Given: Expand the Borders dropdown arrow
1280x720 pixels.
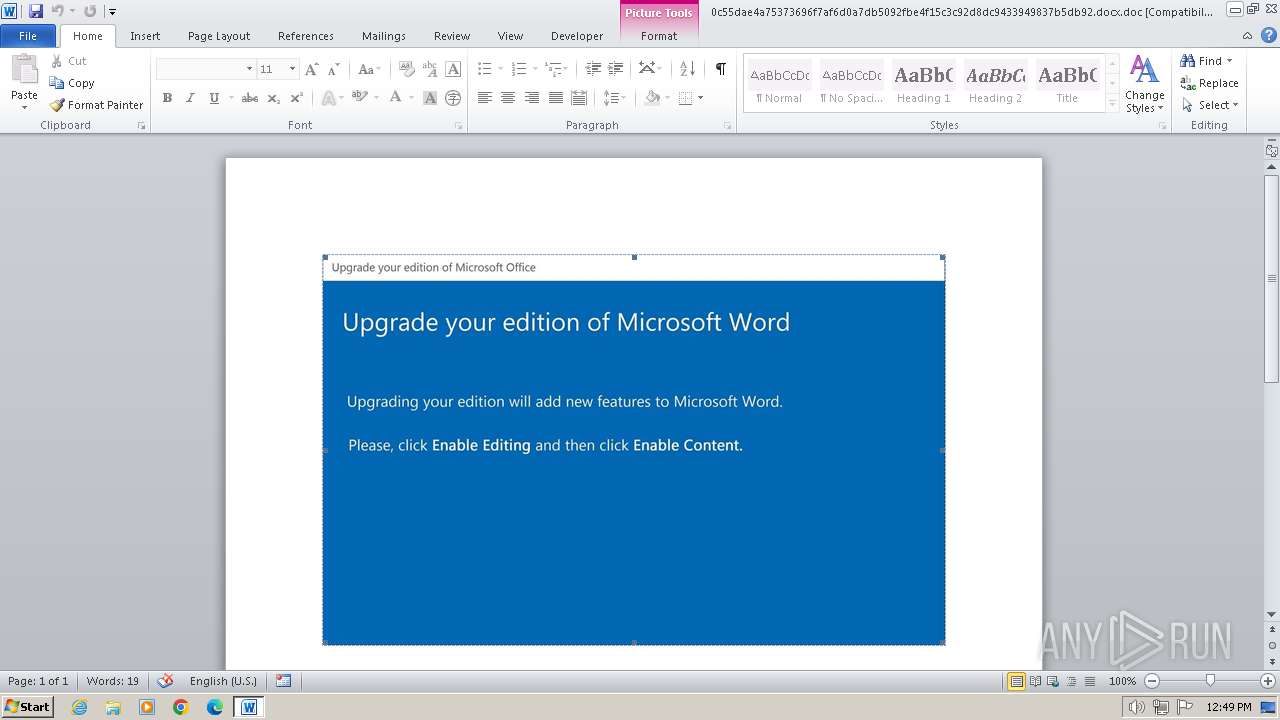Looking at the screenshot, I should coord(700,98).
